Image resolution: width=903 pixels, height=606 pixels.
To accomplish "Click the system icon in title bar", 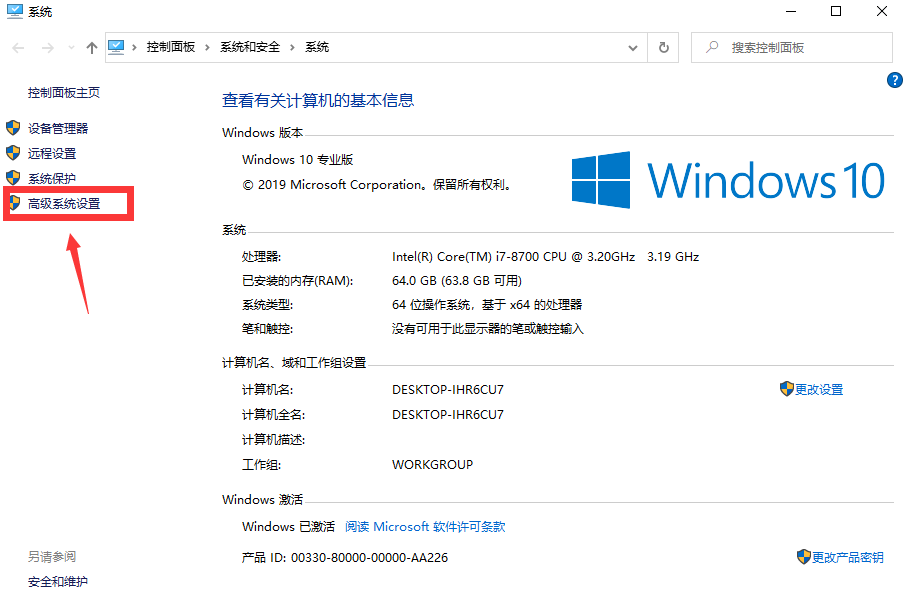I will coord(15,12).
